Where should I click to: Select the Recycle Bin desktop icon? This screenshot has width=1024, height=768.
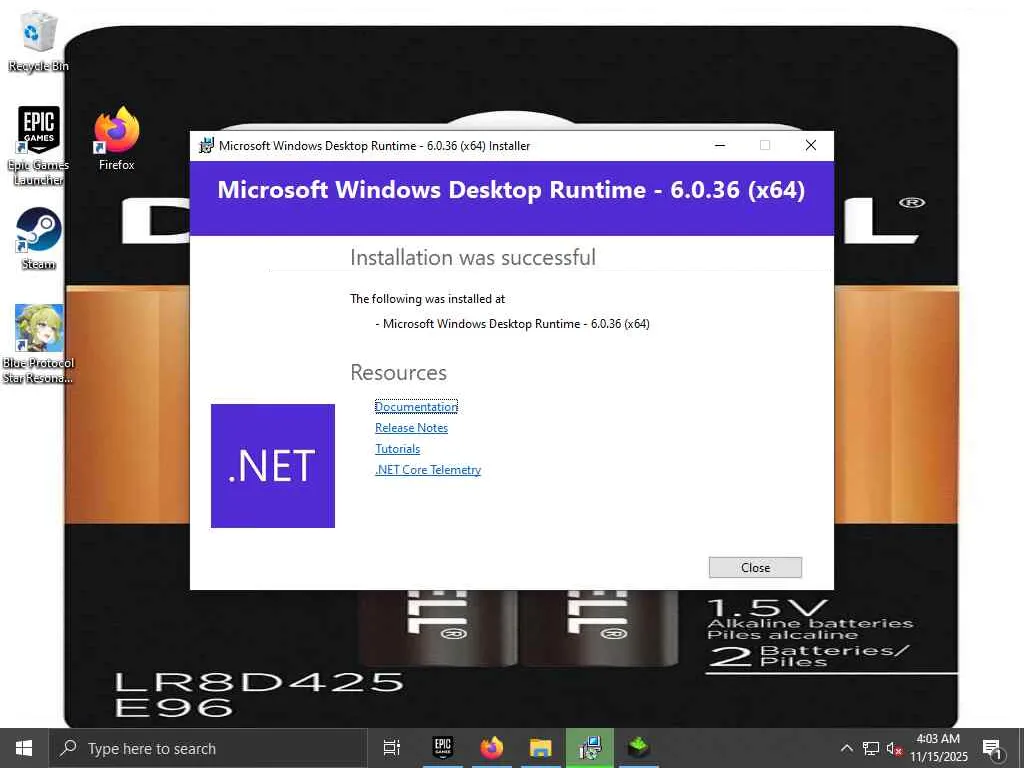[x=38, y=41]
